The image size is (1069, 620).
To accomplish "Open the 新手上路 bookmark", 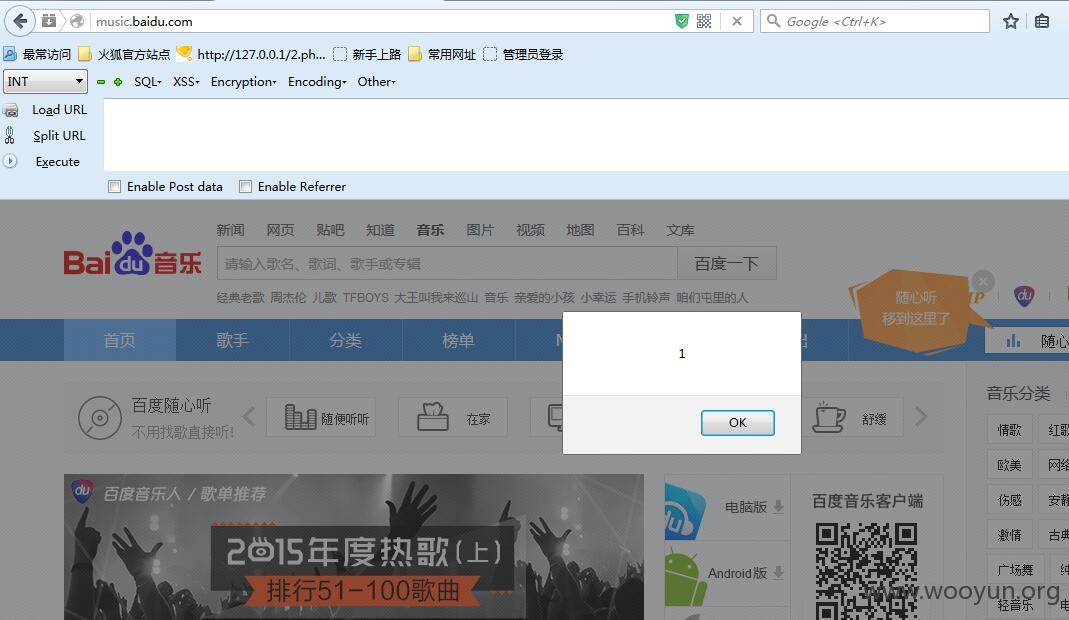I will tap(367, 55).
